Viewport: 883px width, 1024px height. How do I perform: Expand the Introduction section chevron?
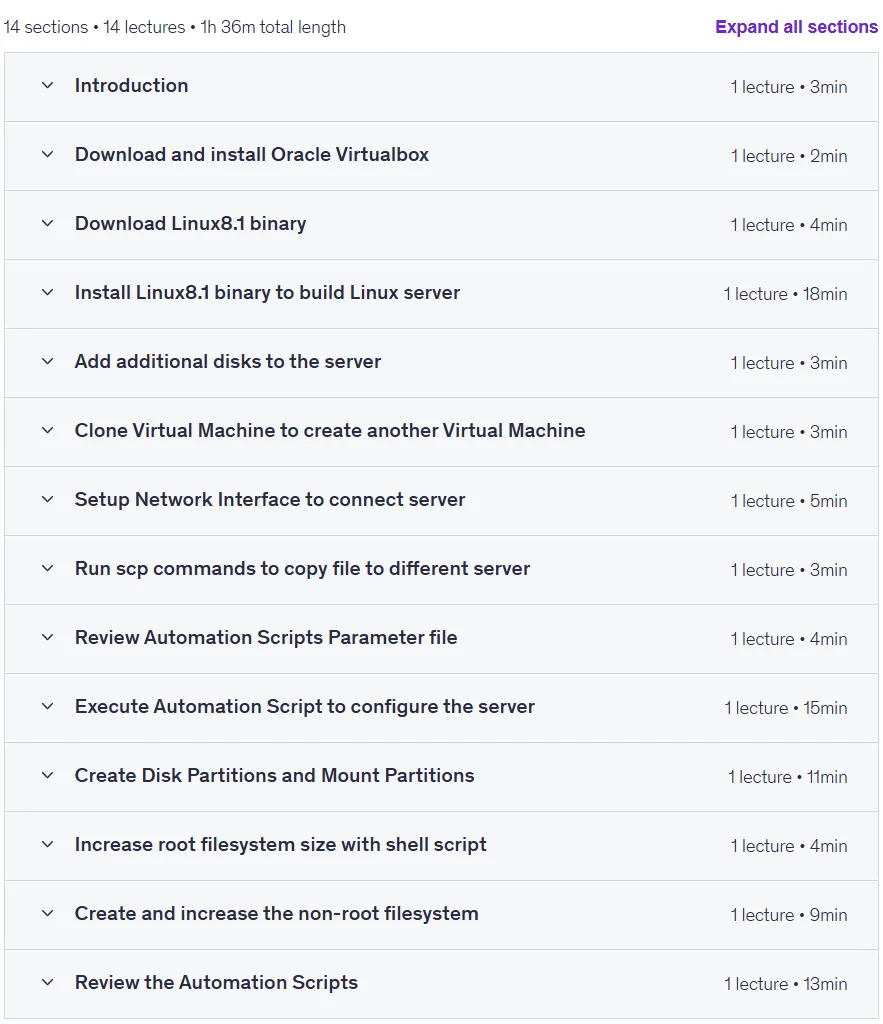click(48, 86)
